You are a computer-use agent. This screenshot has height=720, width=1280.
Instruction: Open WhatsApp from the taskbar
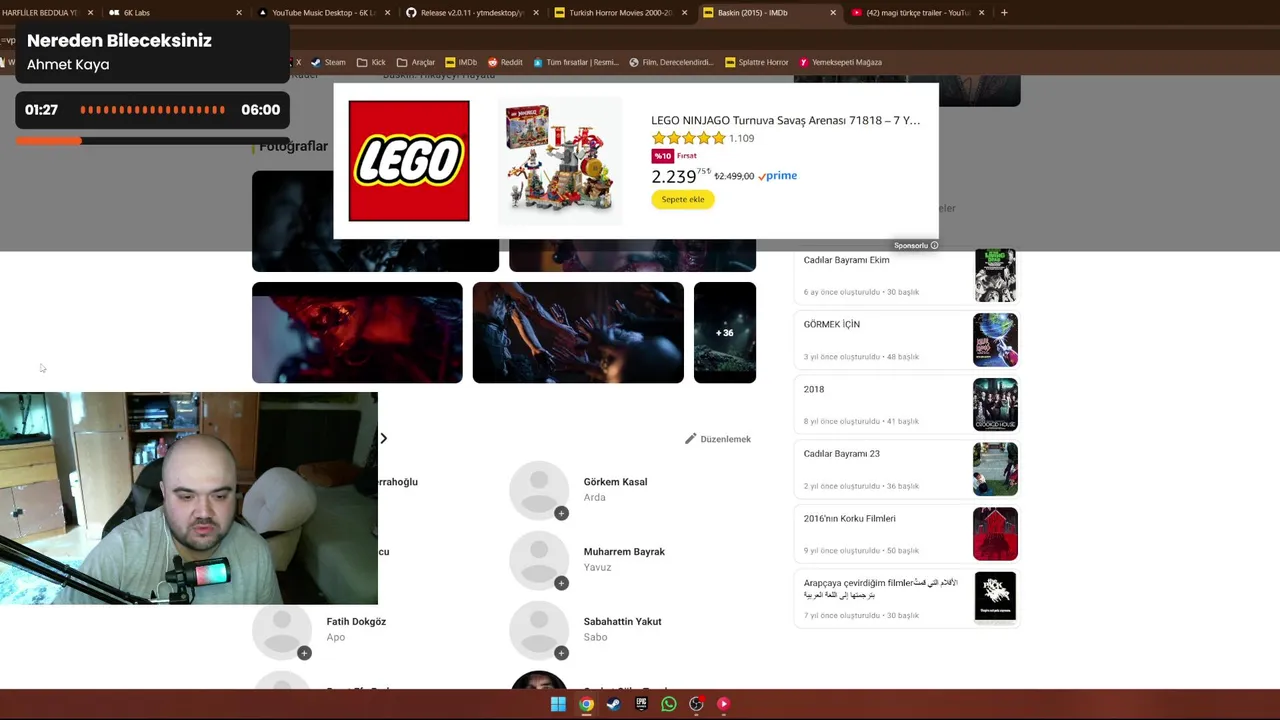coord(668,704)
